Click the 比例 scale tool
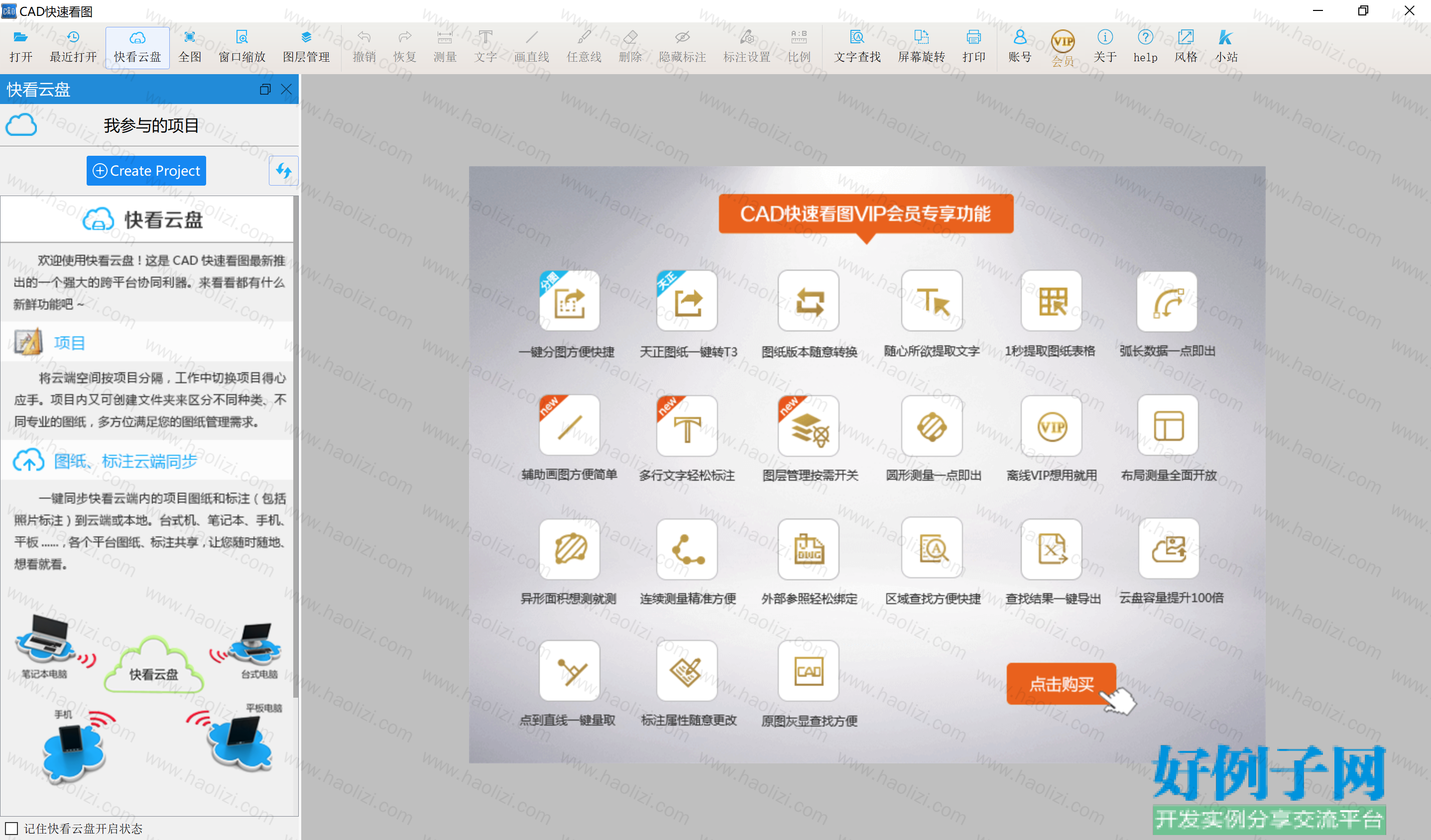This screenshot has width=1431, height=840. coord(799,47)
